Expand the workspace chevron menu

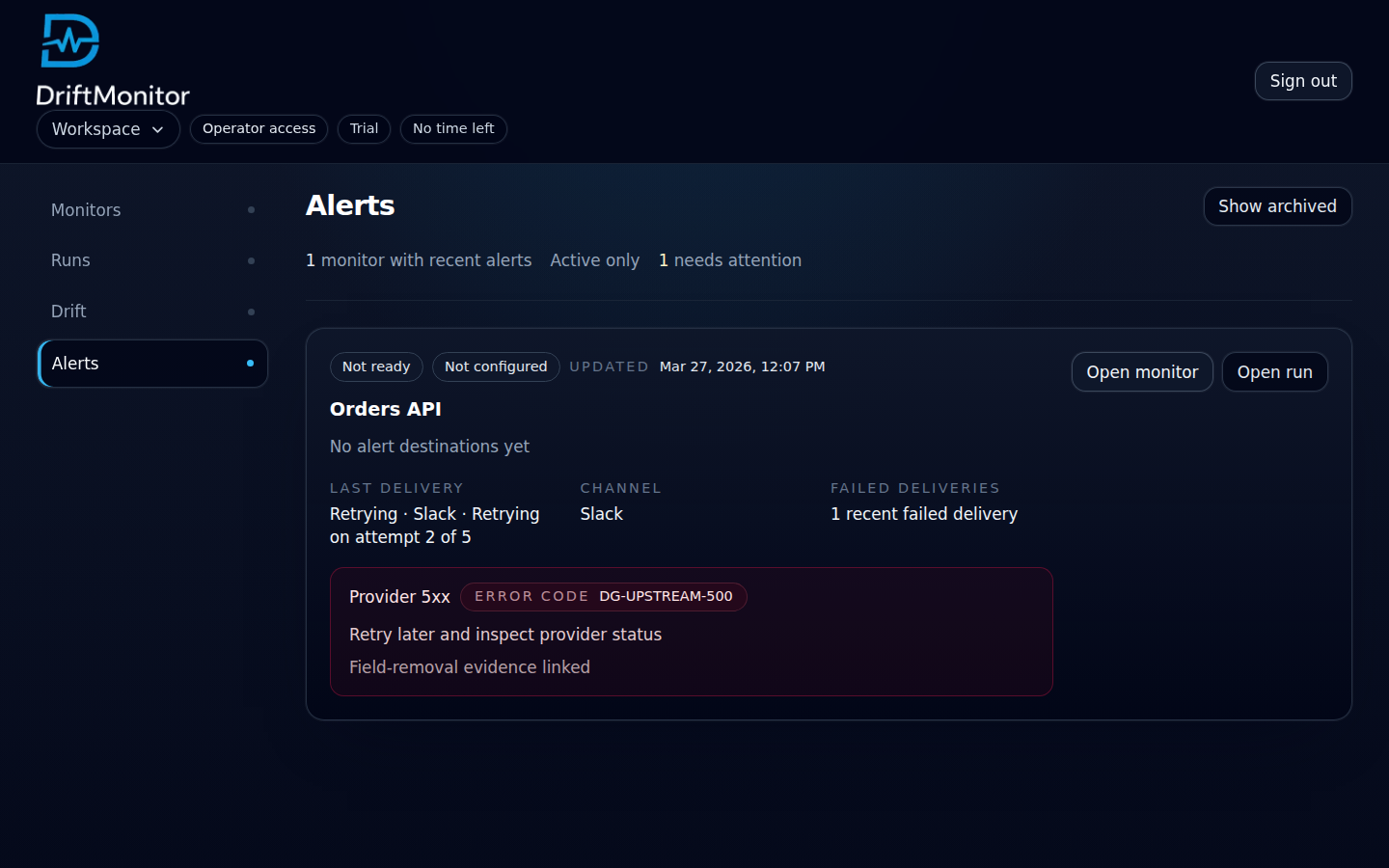click(157, 129)
